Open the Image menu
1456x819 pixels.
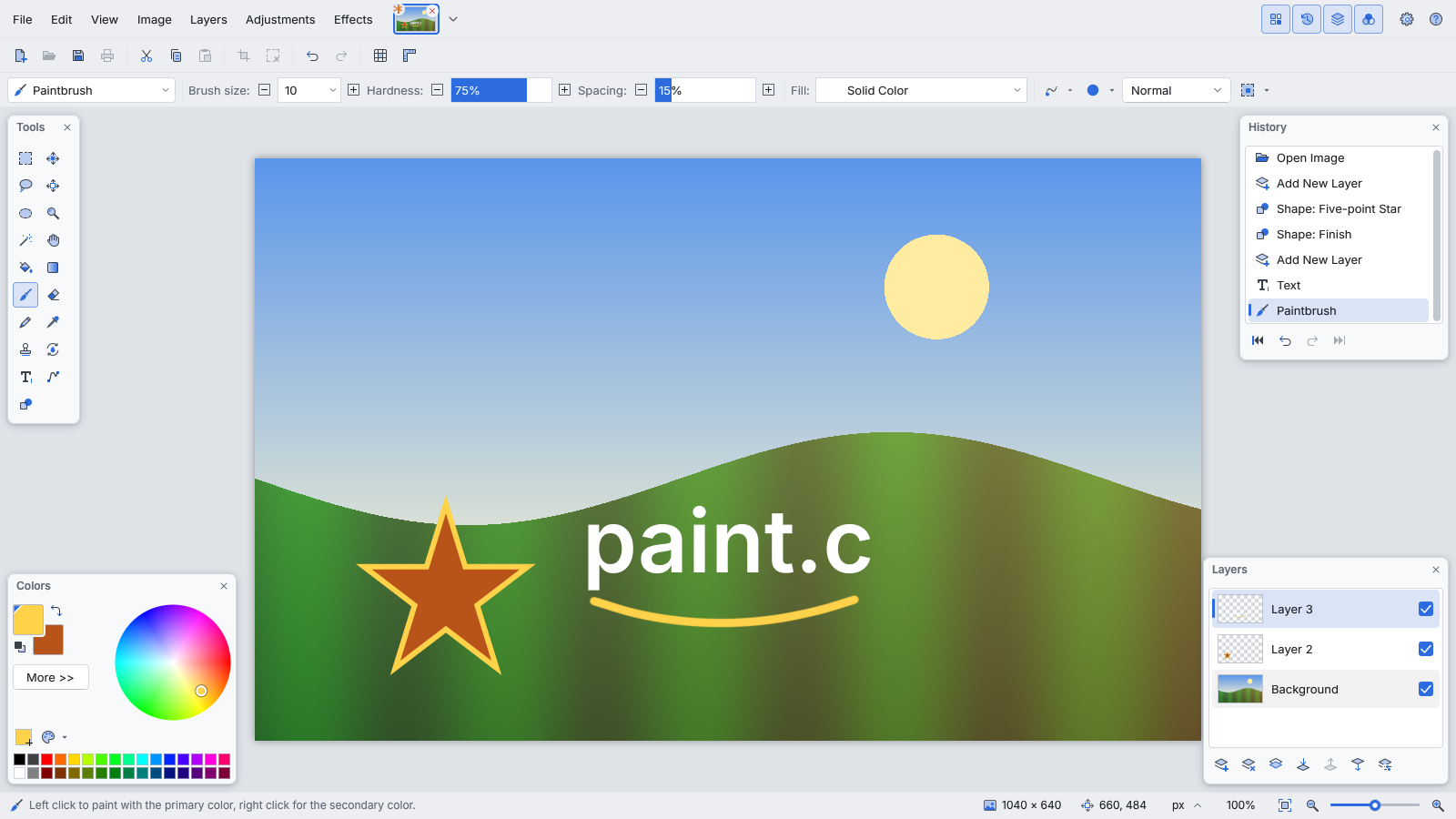click(x=154, y=19)
